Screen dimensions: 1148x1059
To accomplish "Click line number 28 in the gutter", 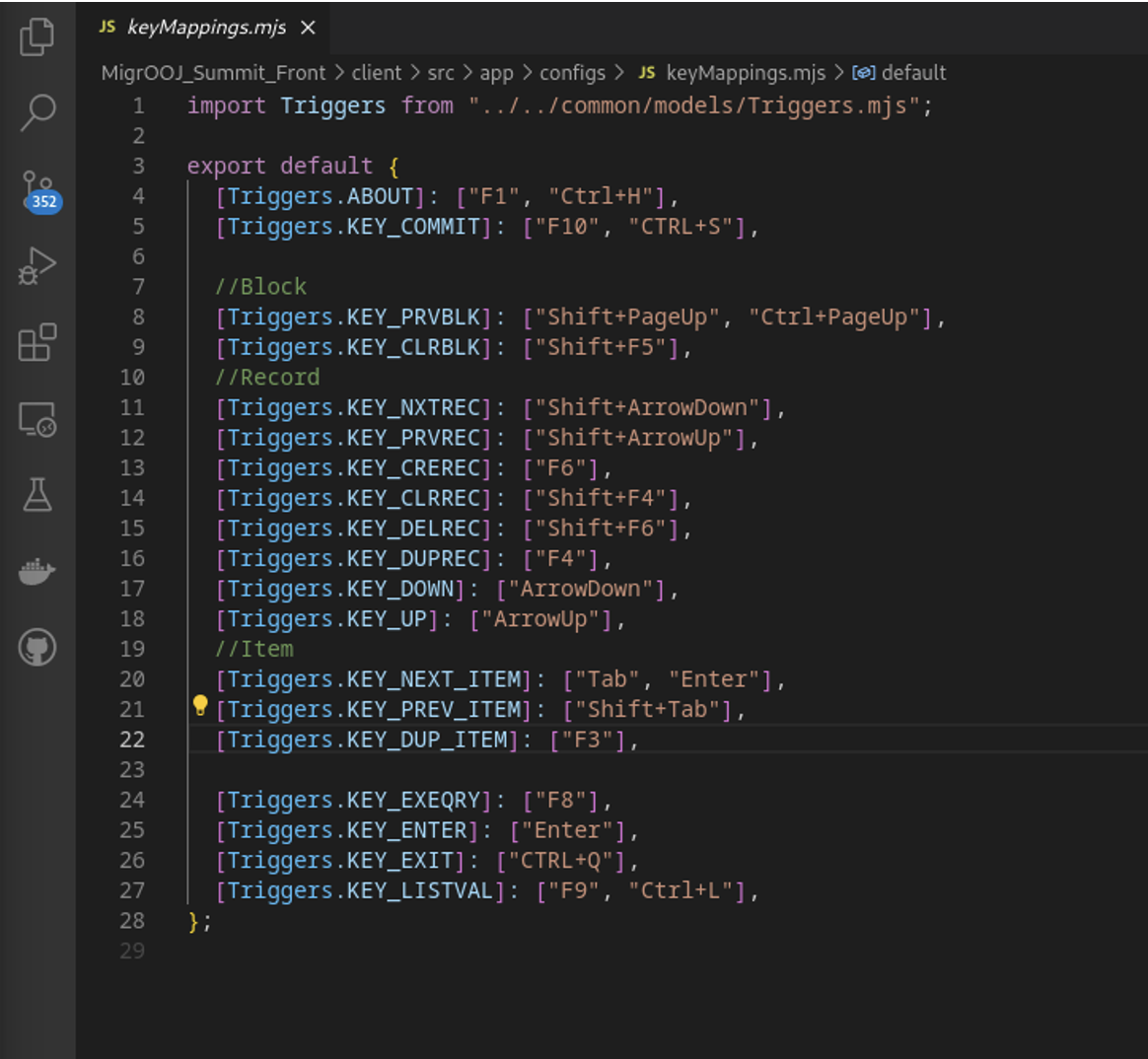I will click(x=132, y=921).
